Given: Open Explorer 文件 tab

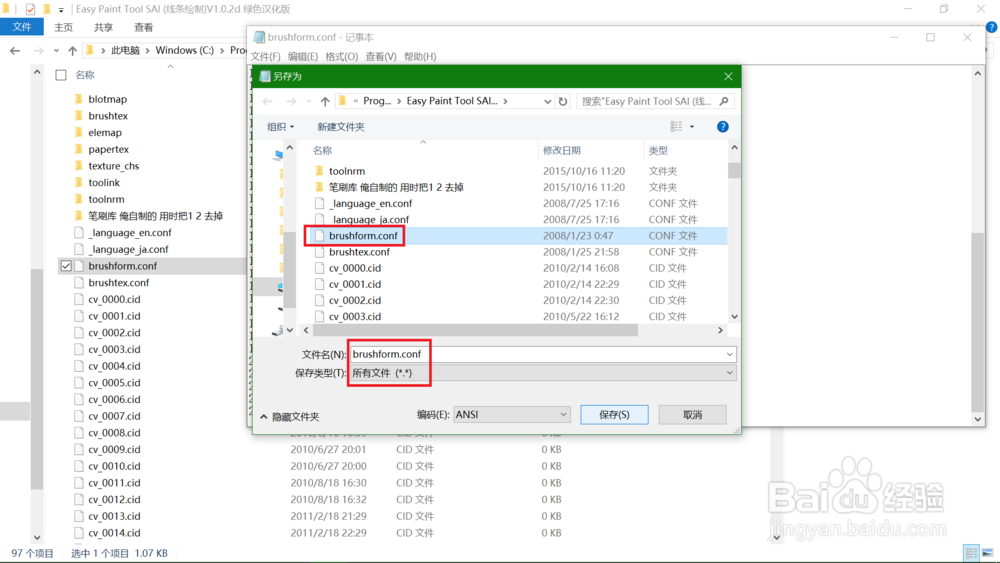Looking at the screenshot, I should [22, 27].
